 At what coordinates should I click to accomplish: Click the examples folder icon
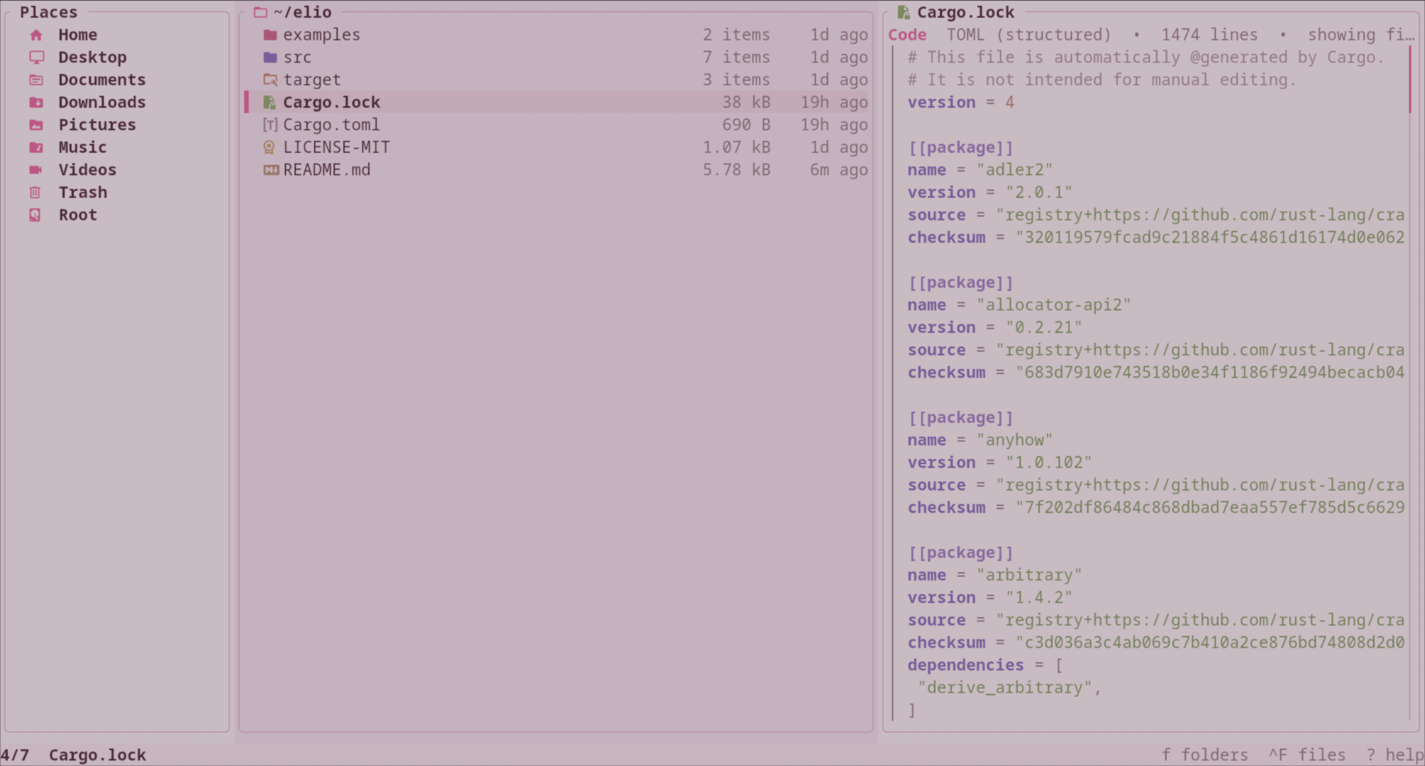point(270,34)
